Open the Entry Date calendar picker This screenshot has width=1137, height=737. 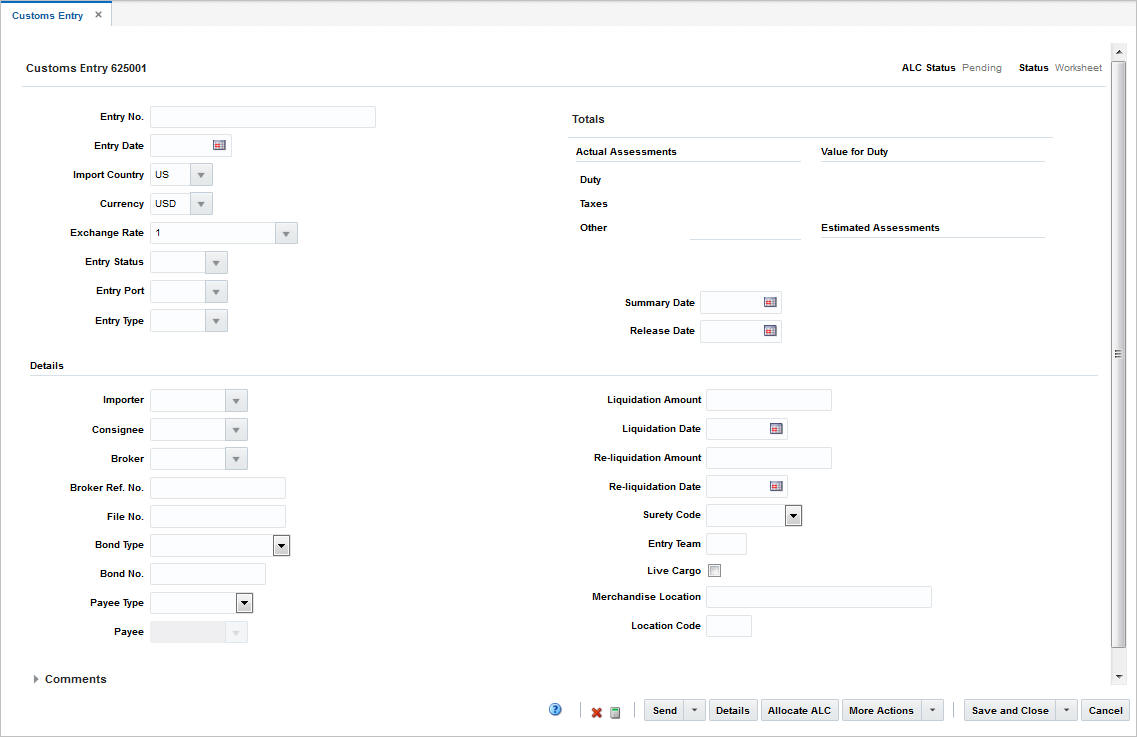pos(219,145)
